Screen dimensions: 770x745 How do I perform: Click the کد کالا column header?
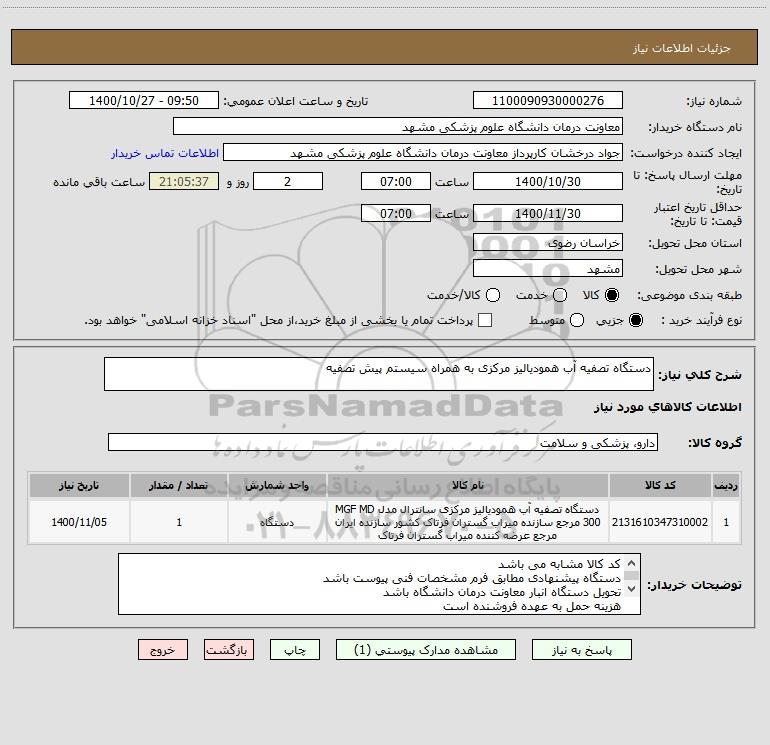(660, 486)
